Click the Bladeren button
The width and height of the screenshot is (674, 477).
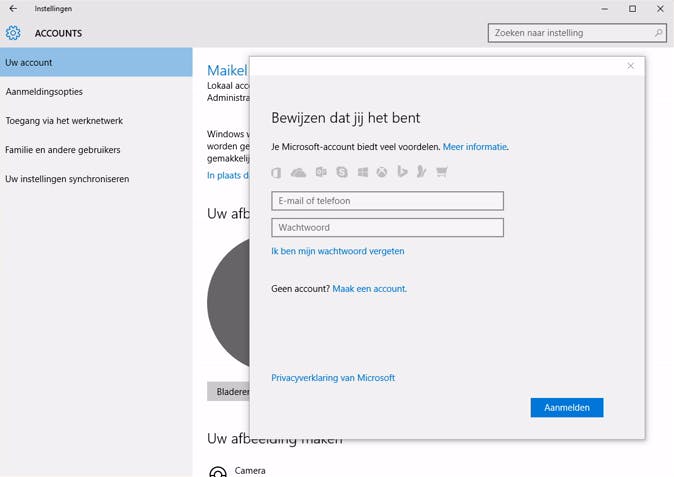(x=228, y=391)
